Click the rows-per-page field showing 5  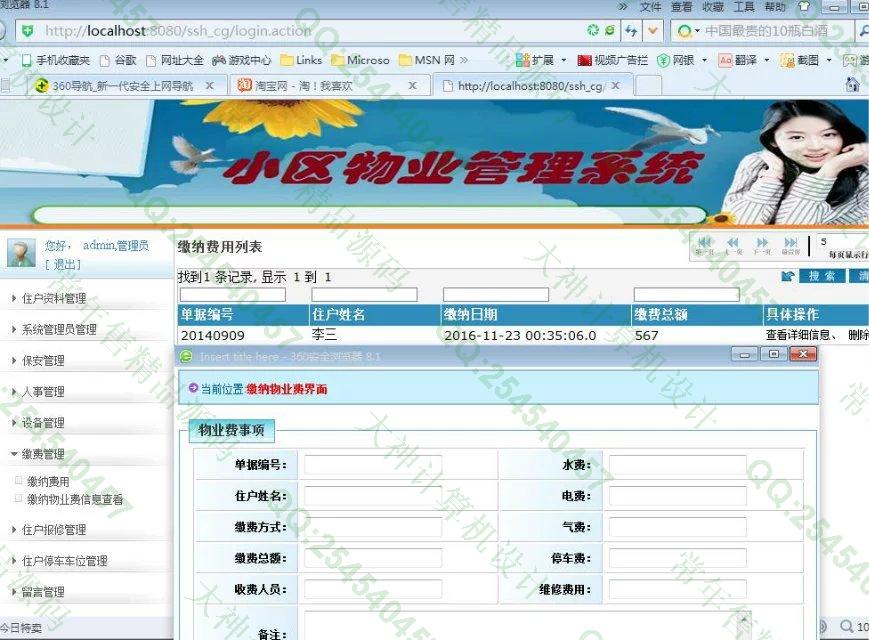[x=842, y=242]
